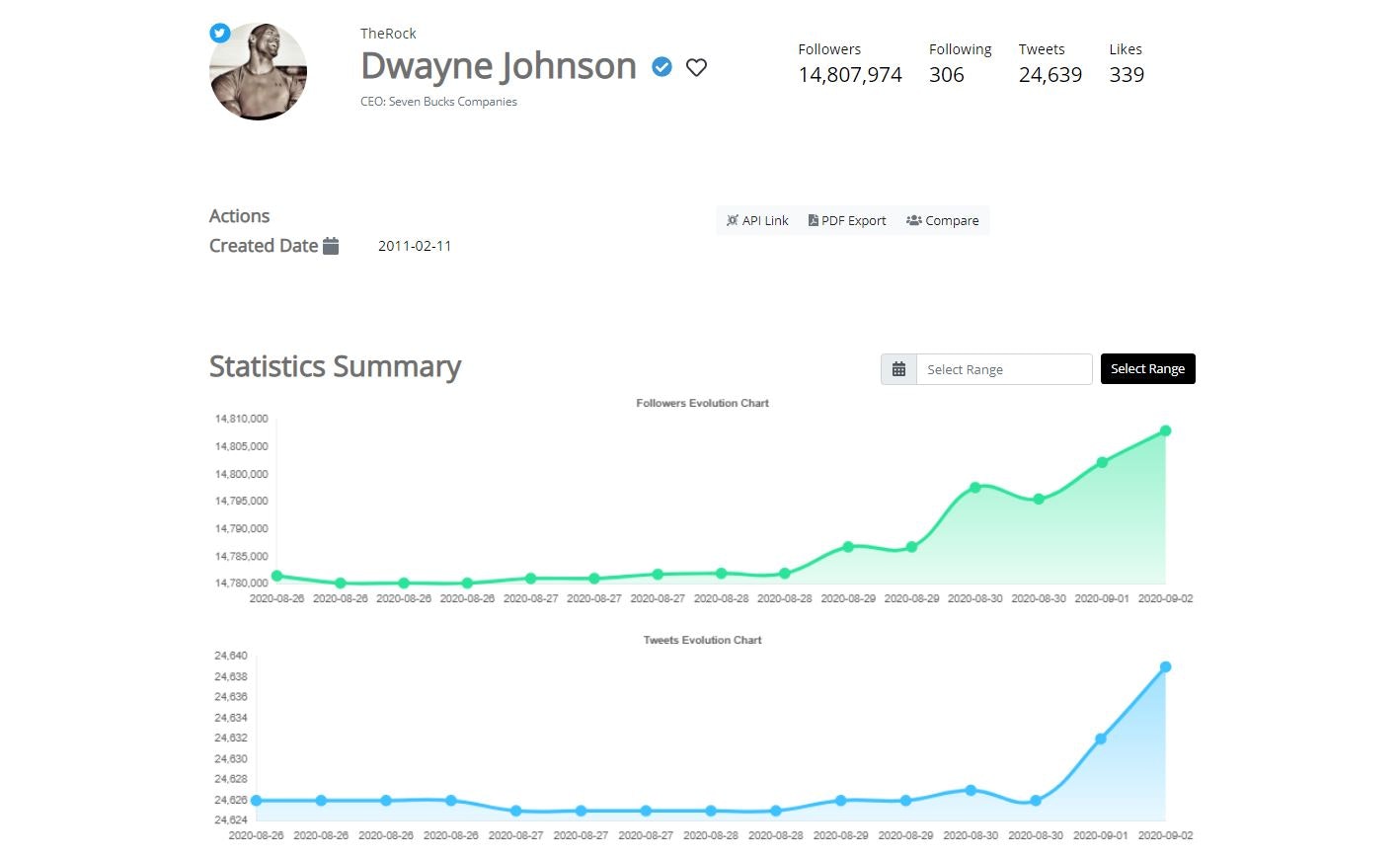Click the TheRock username link
Viewport: 1400px width, 857px height.
[x=388, y=33]
